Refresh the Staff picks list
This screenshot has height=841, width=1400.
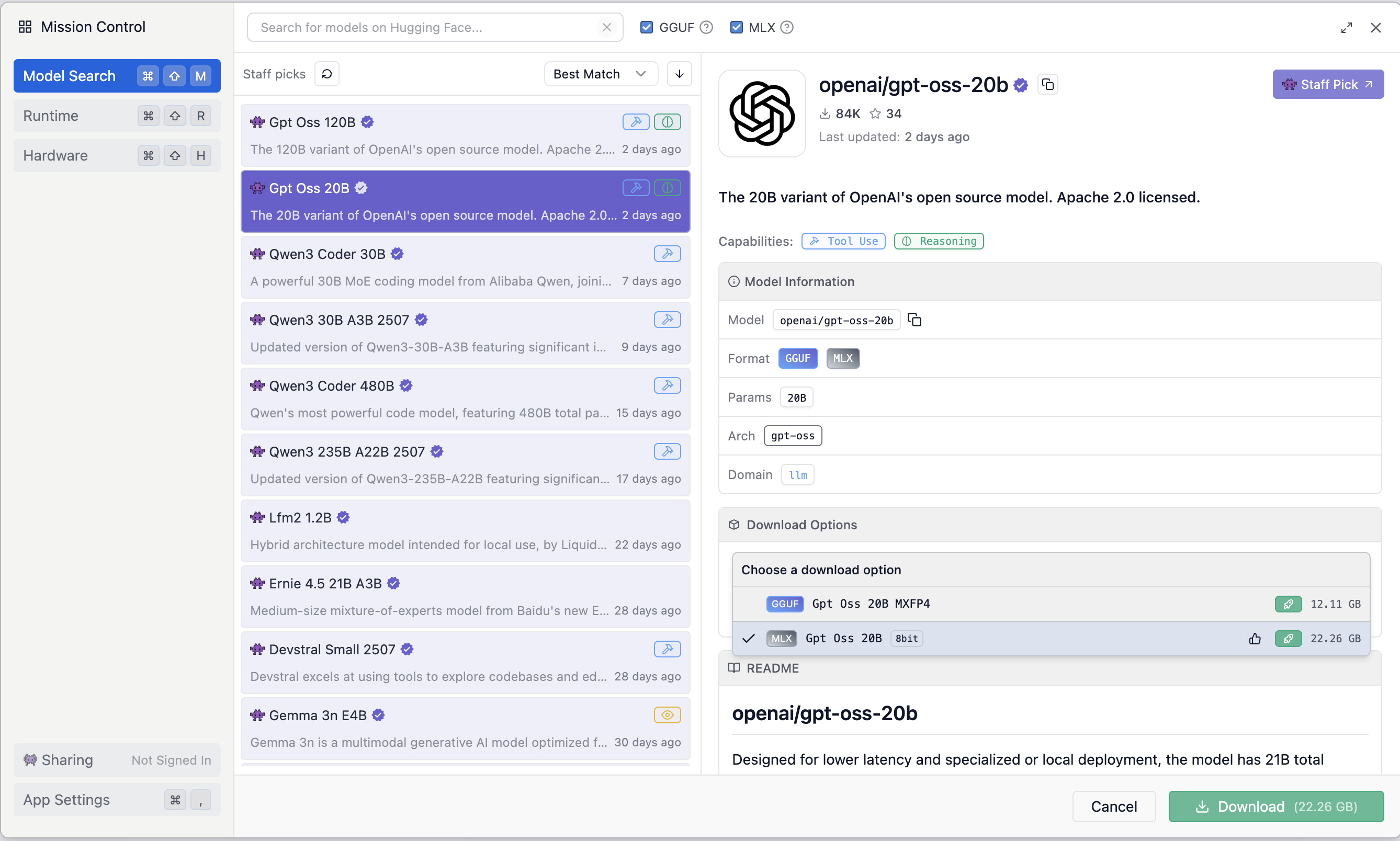coord(327,74)
